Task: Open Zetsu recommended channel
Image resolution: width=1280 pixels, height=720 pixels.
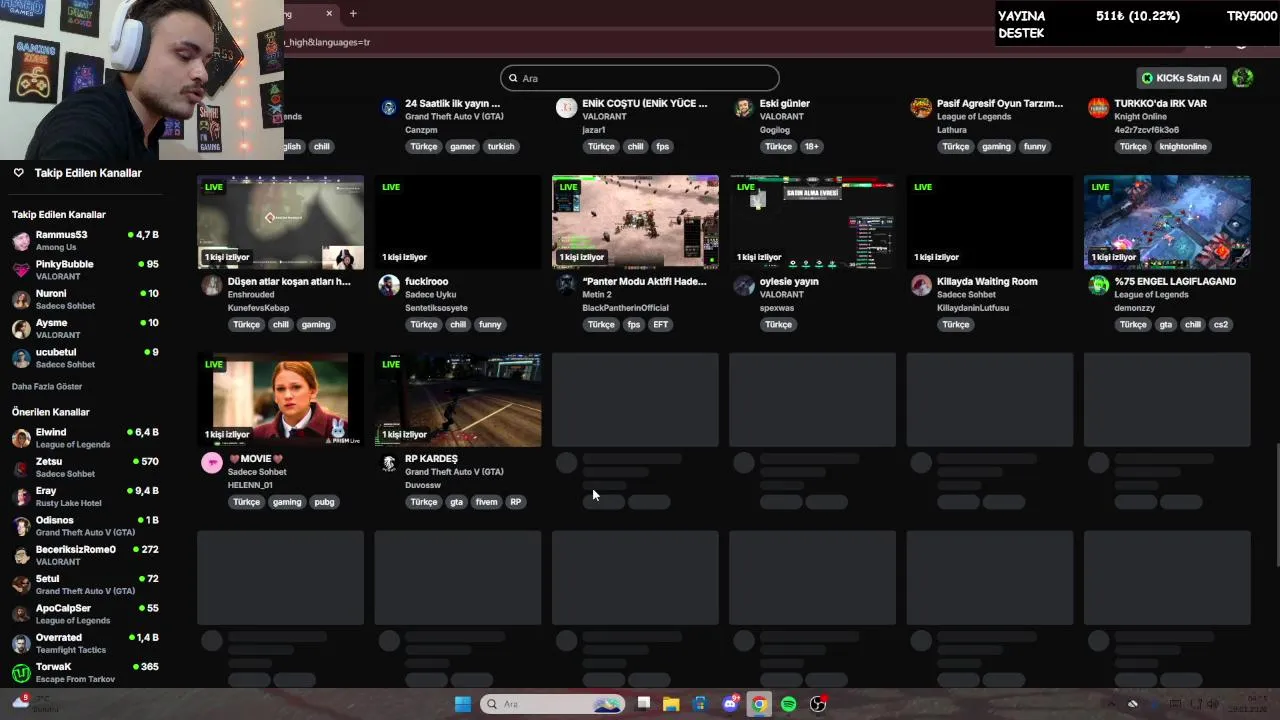Action: [x=85, y=467]
